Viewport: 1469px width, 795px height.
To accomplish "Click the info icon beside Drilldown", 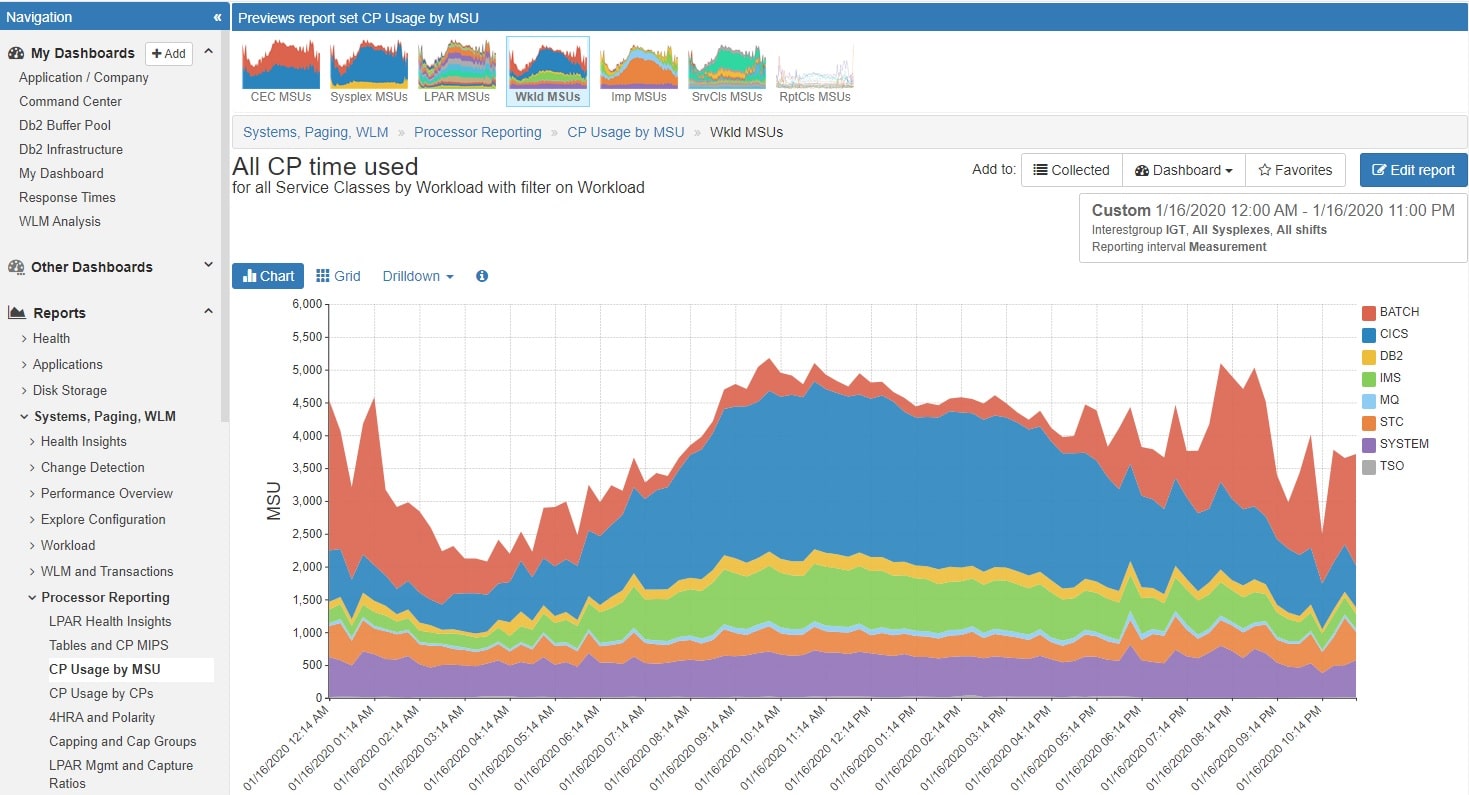I will tap(482, 276).
